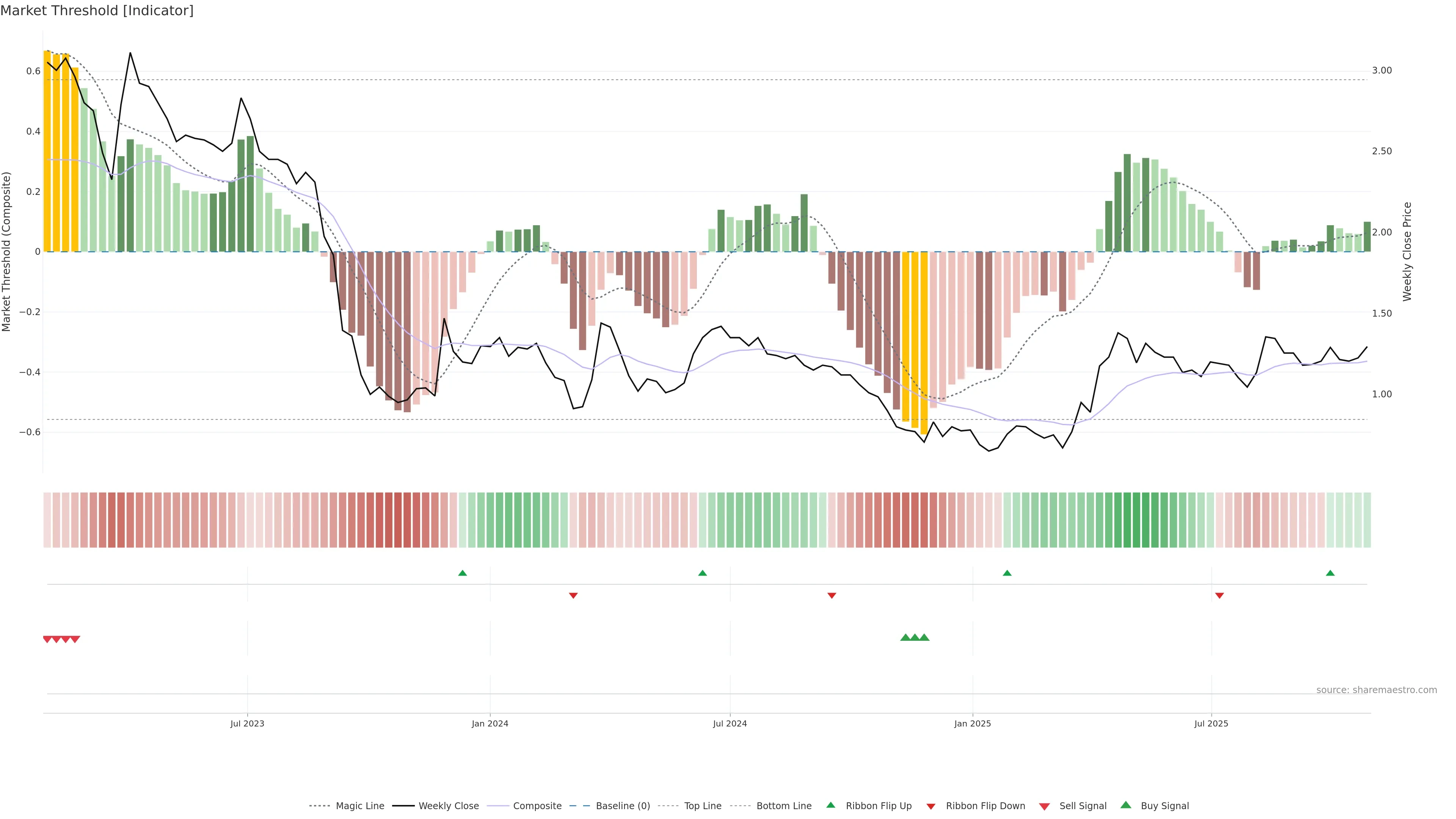Image resolution: width=1456 pixels, height=819 pixels.
Task: Click ribbon flip down marker after Jul 2025
Action: 1219,595
